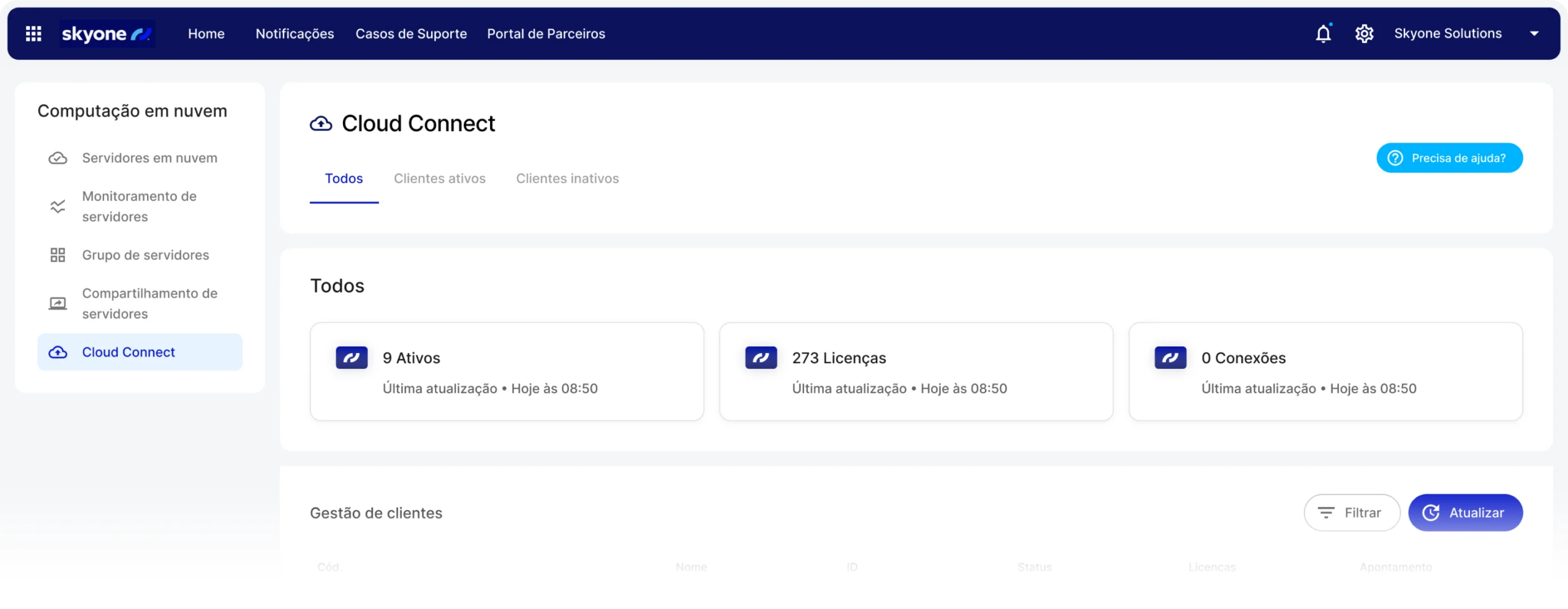Switch to the Clientes inativos tab
1568x609 pixels.
(x=567, y=178)
